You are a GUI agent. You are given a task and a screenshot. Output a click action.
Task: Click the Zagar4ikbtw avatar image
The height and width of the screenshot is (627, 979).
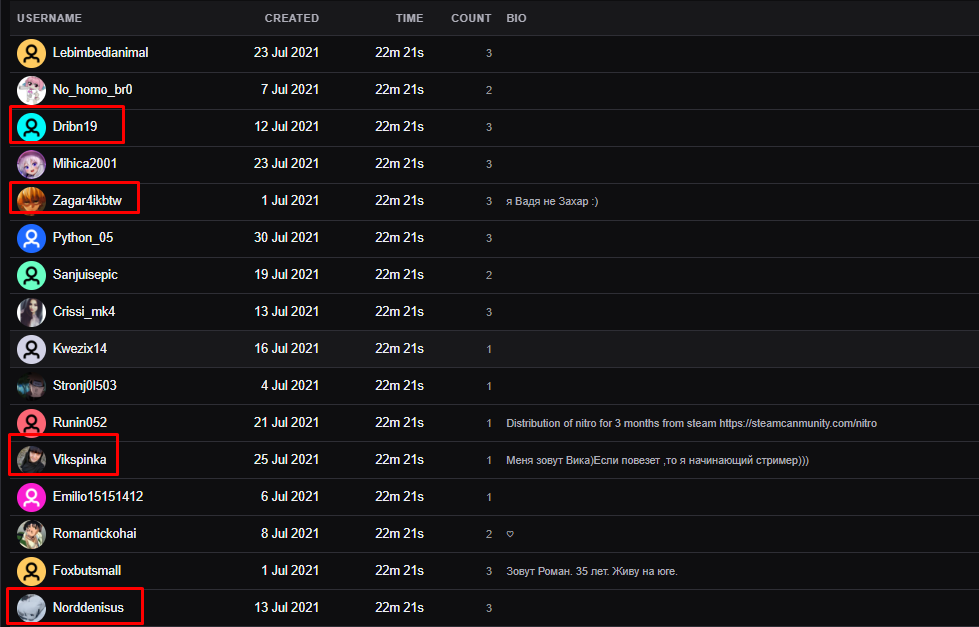coord(32,201)
